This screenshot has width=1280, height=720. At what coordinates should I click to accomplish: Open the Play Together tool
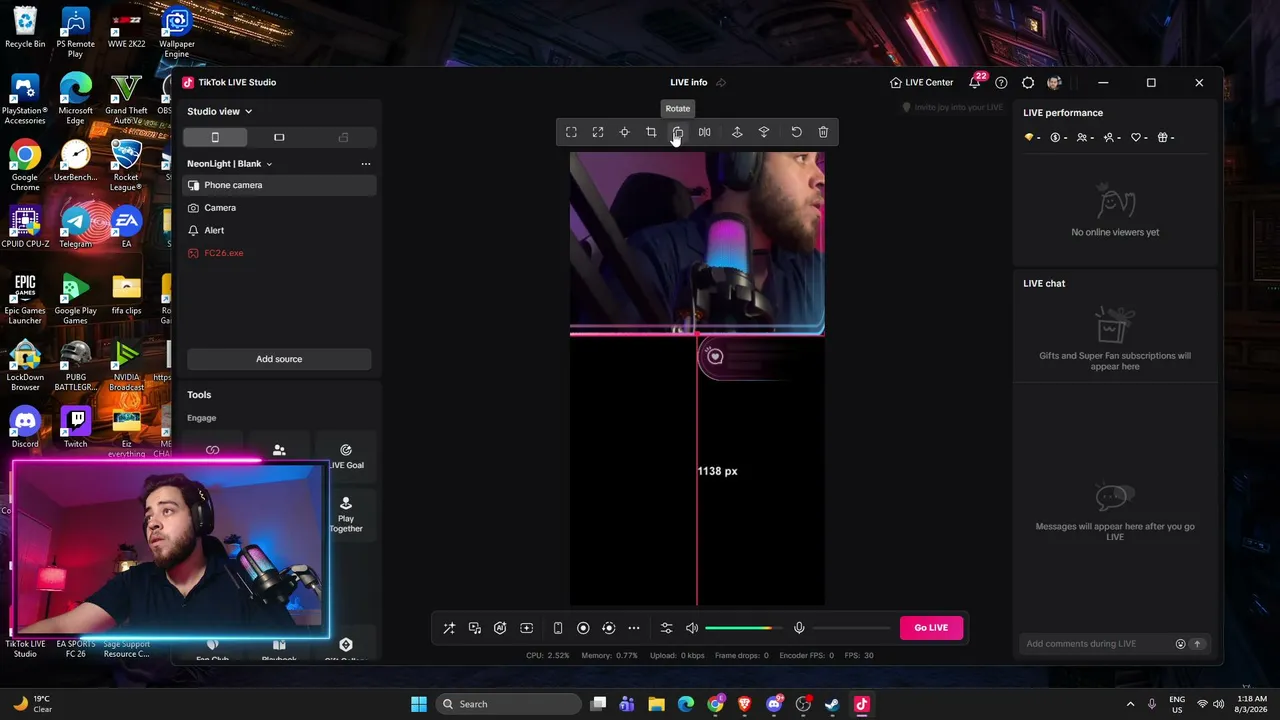coord(346,515)
